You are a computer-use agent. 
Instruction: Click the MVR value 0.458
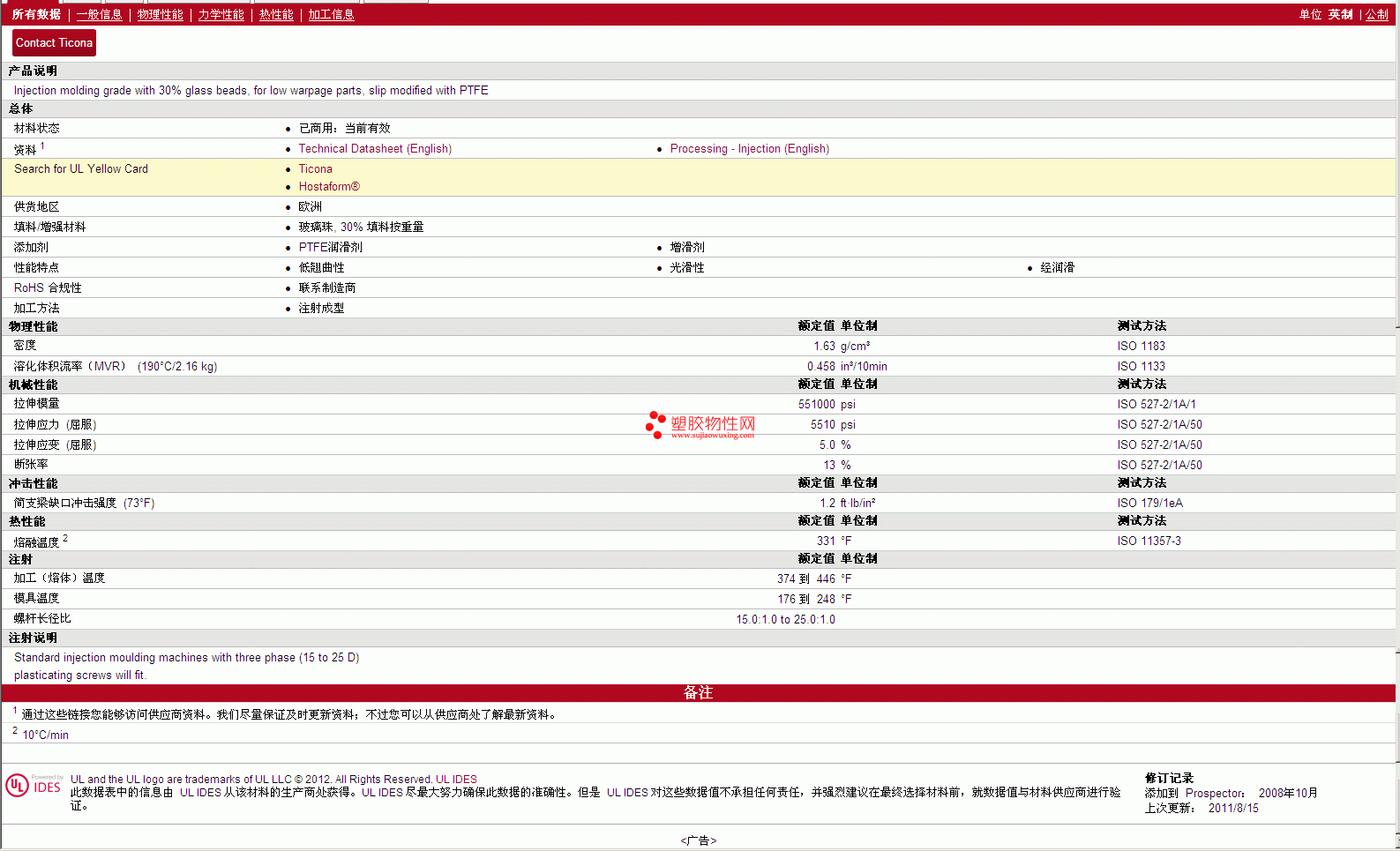820,366
